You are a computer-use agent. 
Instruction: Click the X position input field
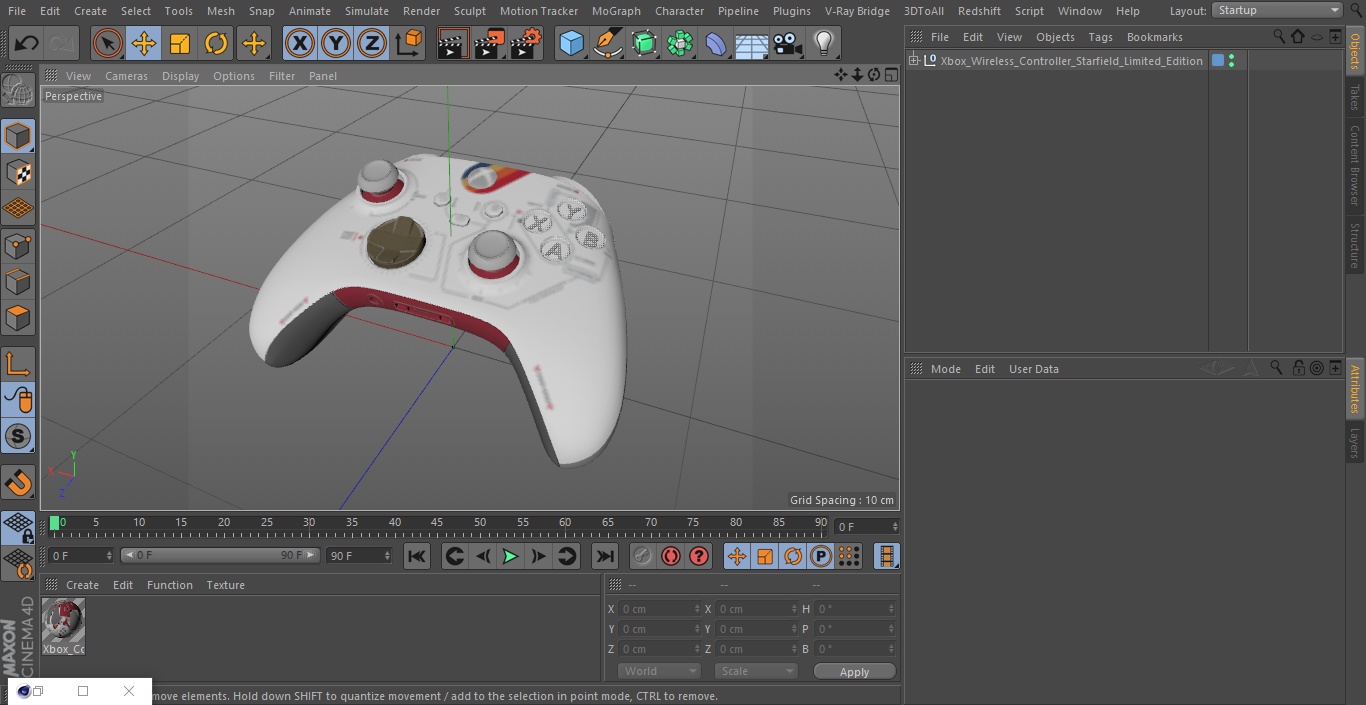[660, 609]
